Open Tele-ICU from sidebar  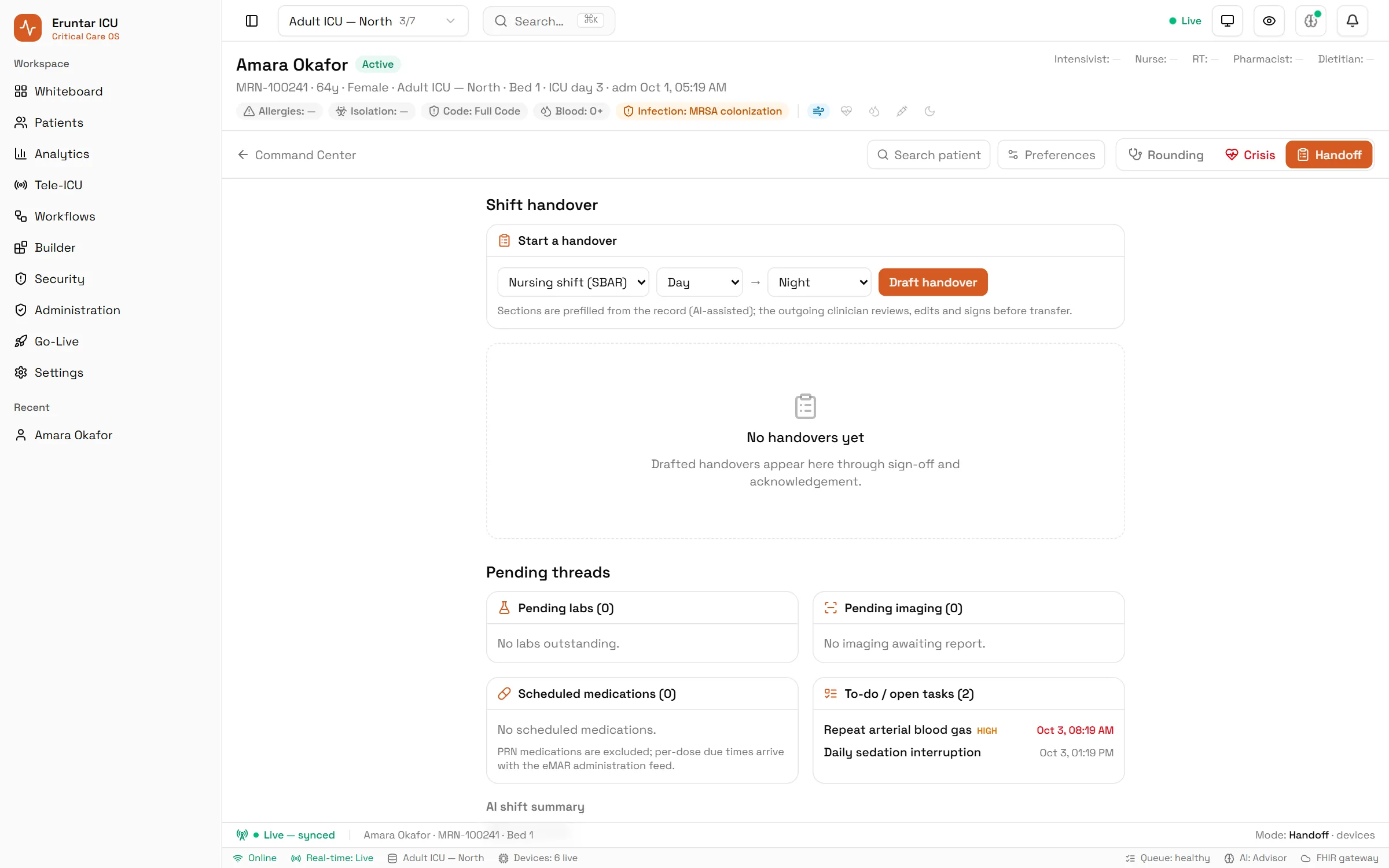(111, 185)
